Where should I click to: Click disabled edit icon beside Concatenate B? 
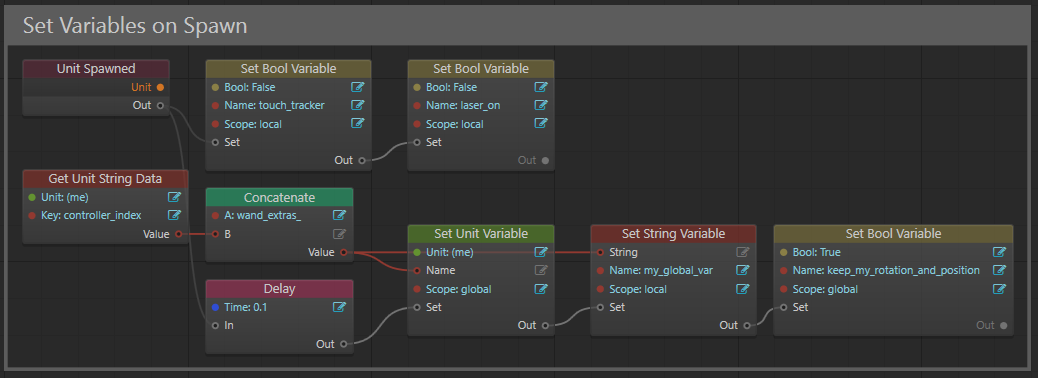[x=340, y=234]
